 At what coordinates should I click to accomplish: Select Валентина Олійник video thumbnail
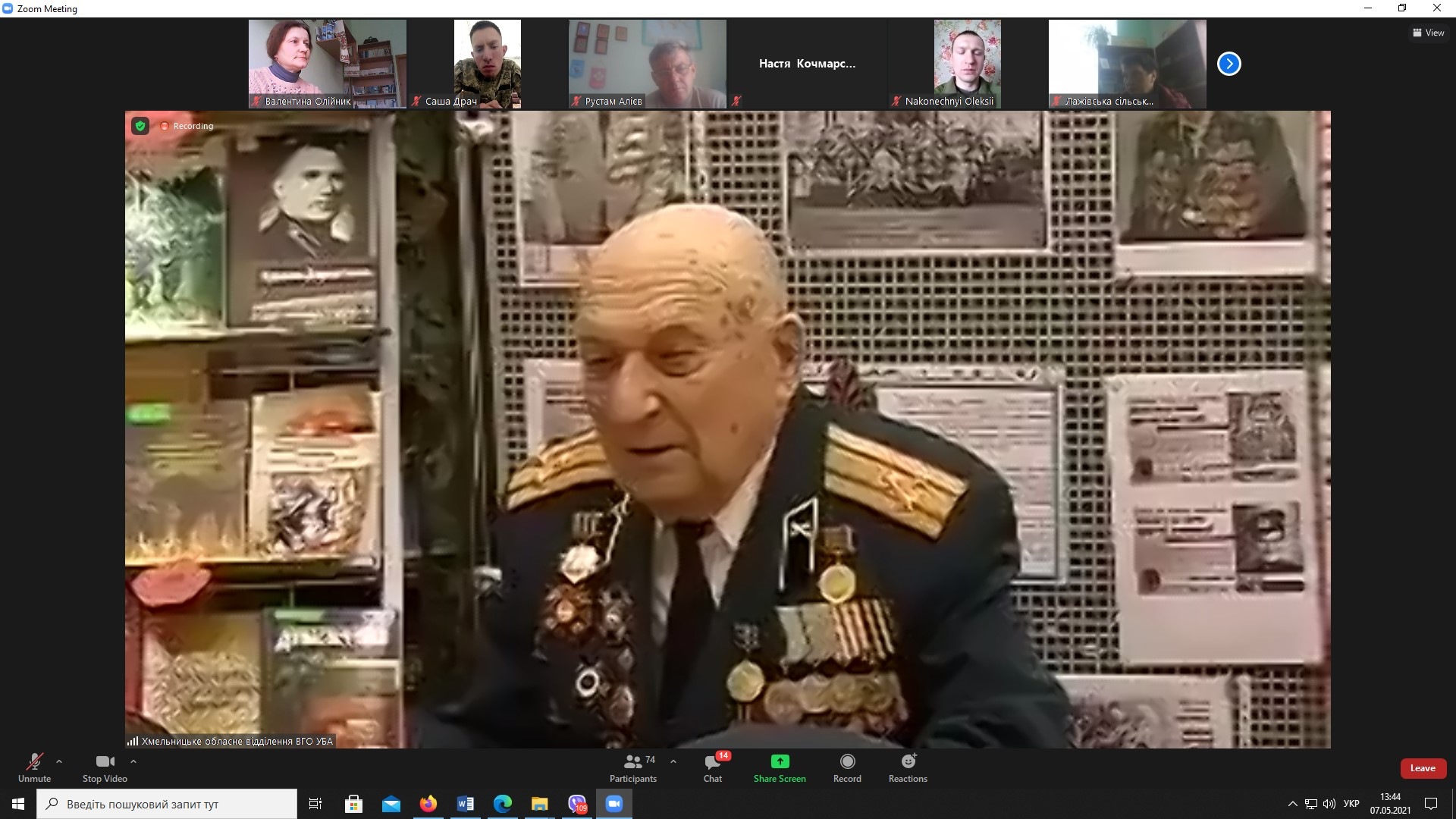click(x=327, y=64)
